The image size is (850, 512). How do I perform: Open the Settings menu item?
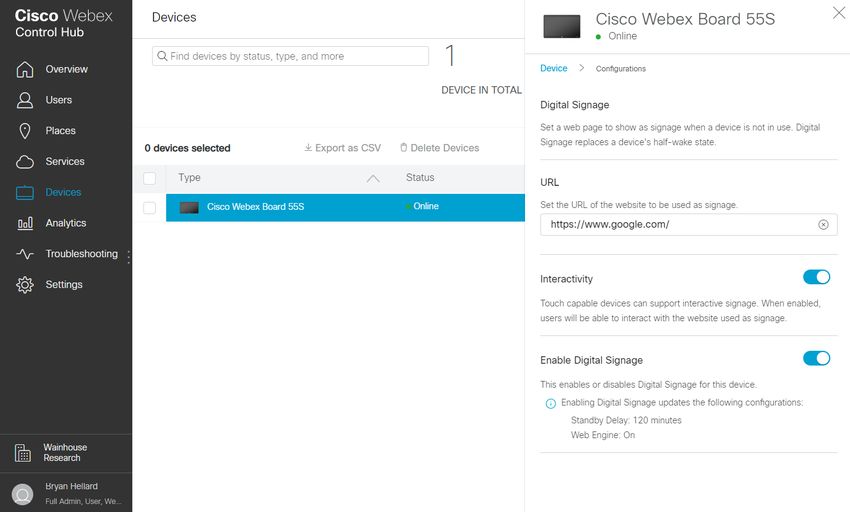coord(64,285)
